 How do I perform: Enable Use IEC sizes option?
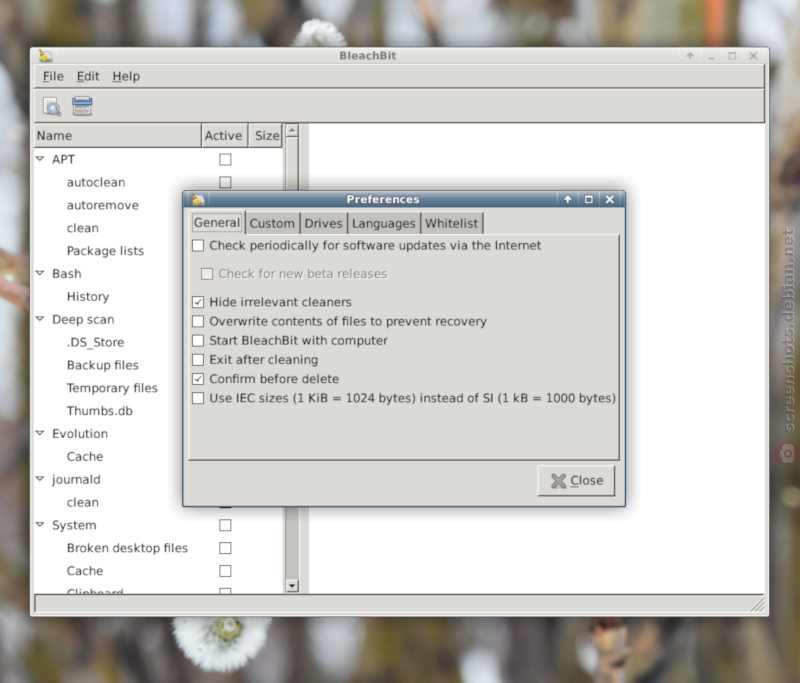[198, 398]
